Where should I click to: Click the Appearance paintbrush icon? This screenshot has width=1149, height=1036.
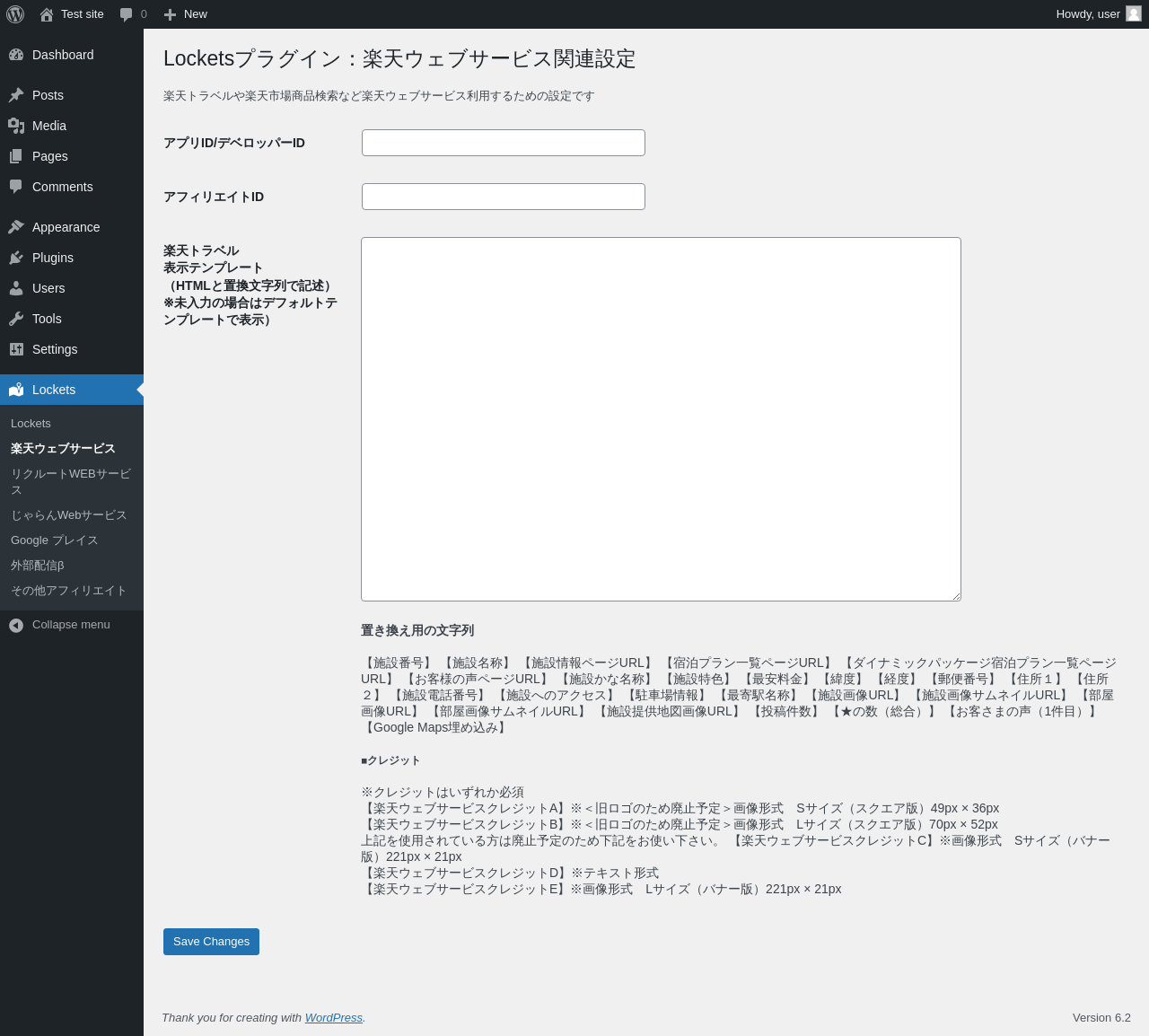click(x=16, y=227)
